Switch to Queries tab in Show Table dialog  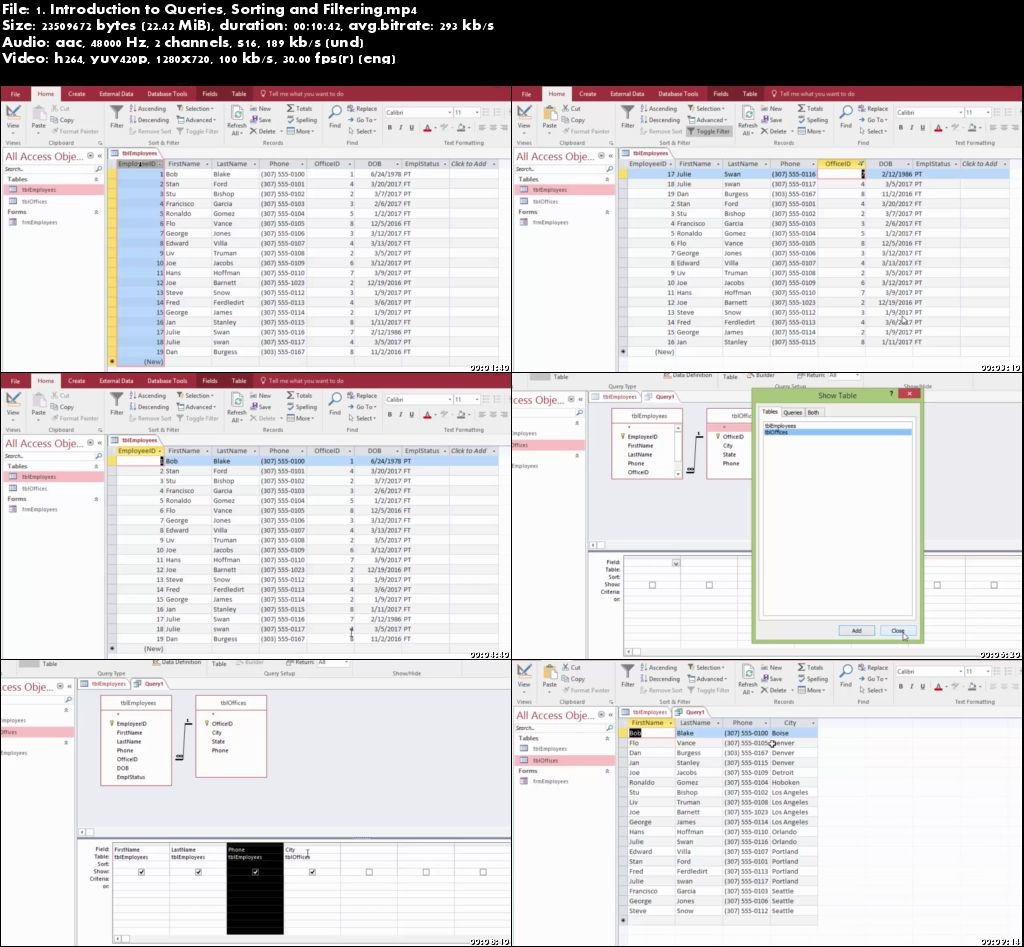click(x=792, y=412)
